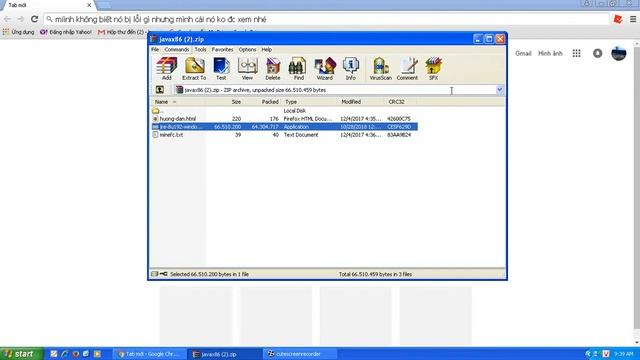Sort files by Name column

[x=178, y=102]
